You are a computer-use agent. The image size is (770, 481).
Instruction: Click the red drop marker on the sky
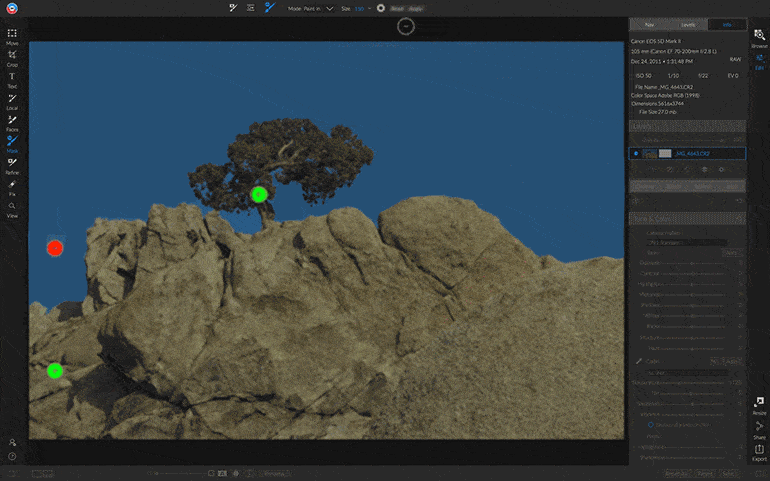click(x=55, y=248)
